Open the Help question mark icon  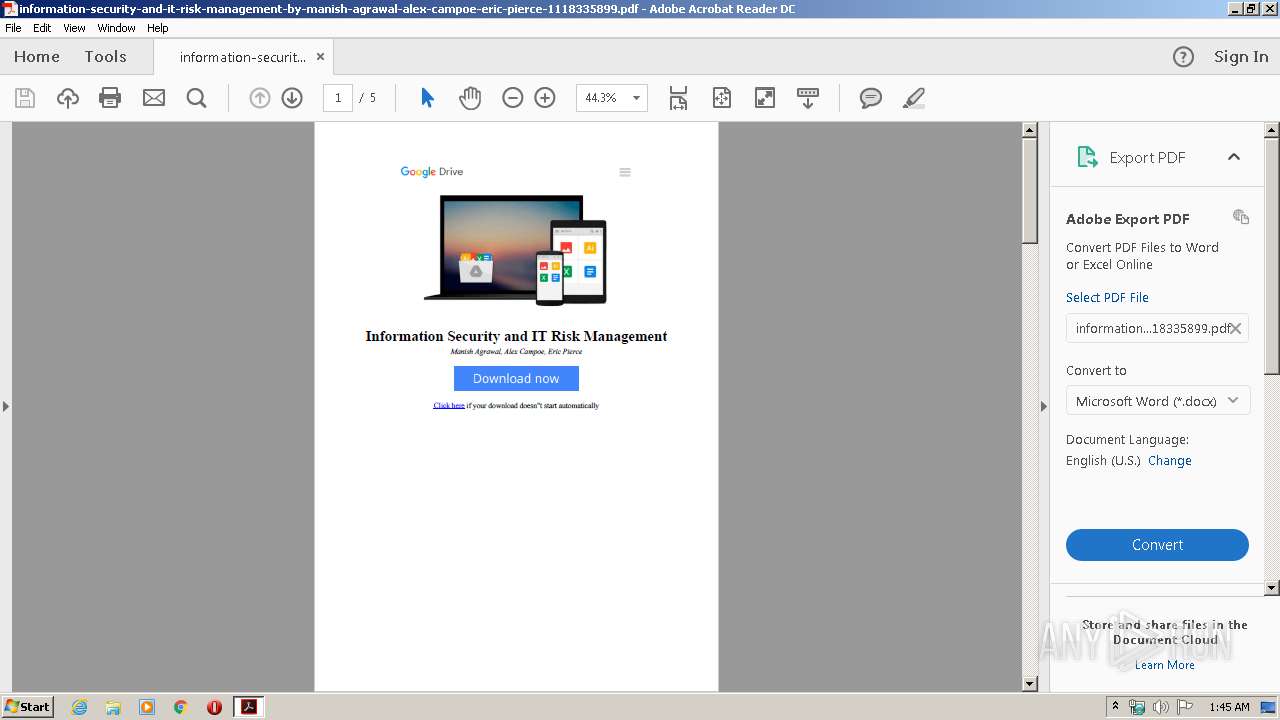(x=1183, y=57)
